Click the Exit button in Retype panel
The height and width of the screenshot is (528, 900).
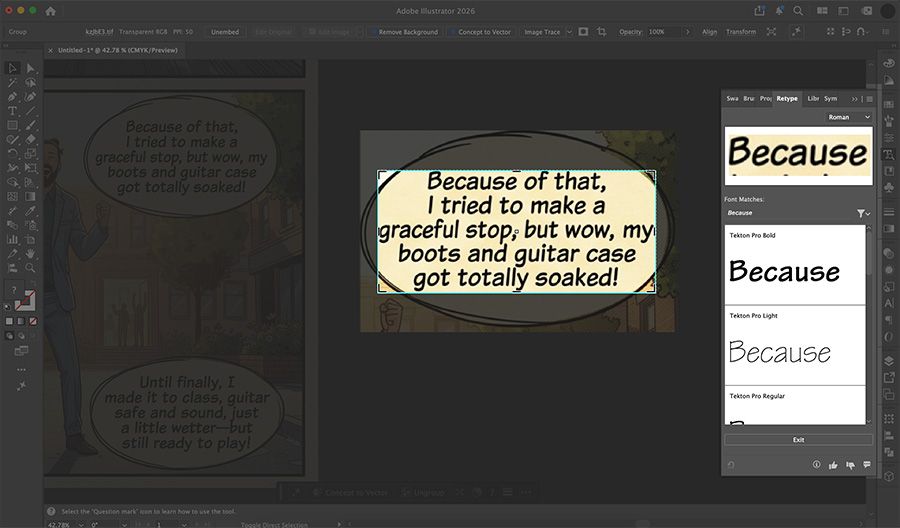(798, 440)
